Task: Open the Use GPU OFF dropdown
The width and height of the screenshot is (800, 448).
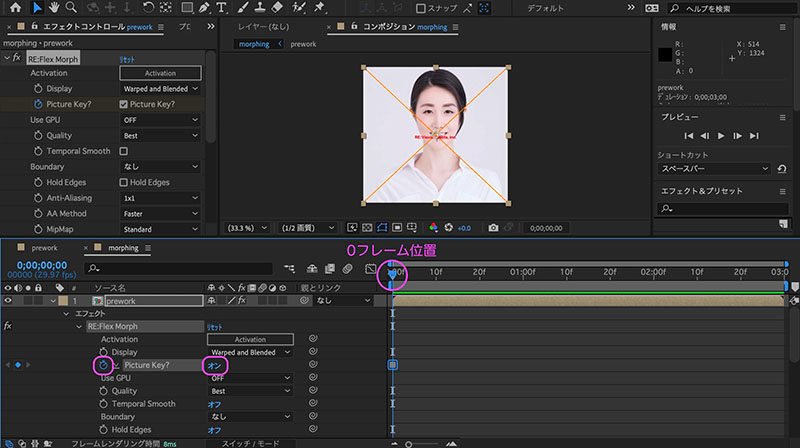Action: click(160, 120)
